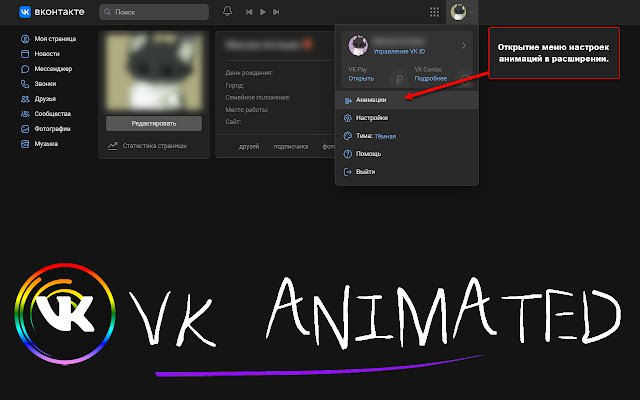Click the Редактировать button

(x=154, y=123)
